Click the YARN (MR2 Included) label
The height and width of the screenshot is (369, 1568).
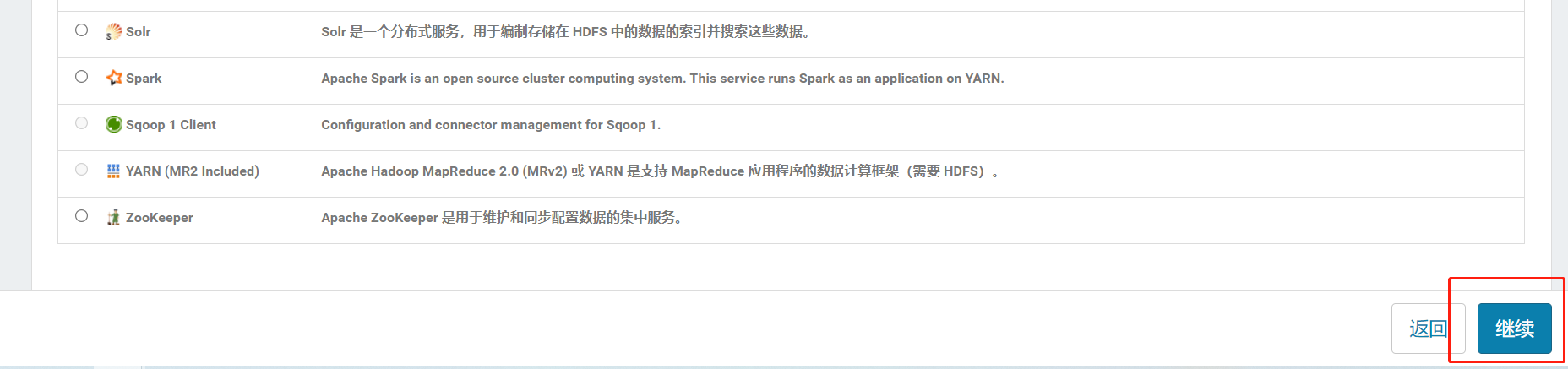click(x=193, y=171)
